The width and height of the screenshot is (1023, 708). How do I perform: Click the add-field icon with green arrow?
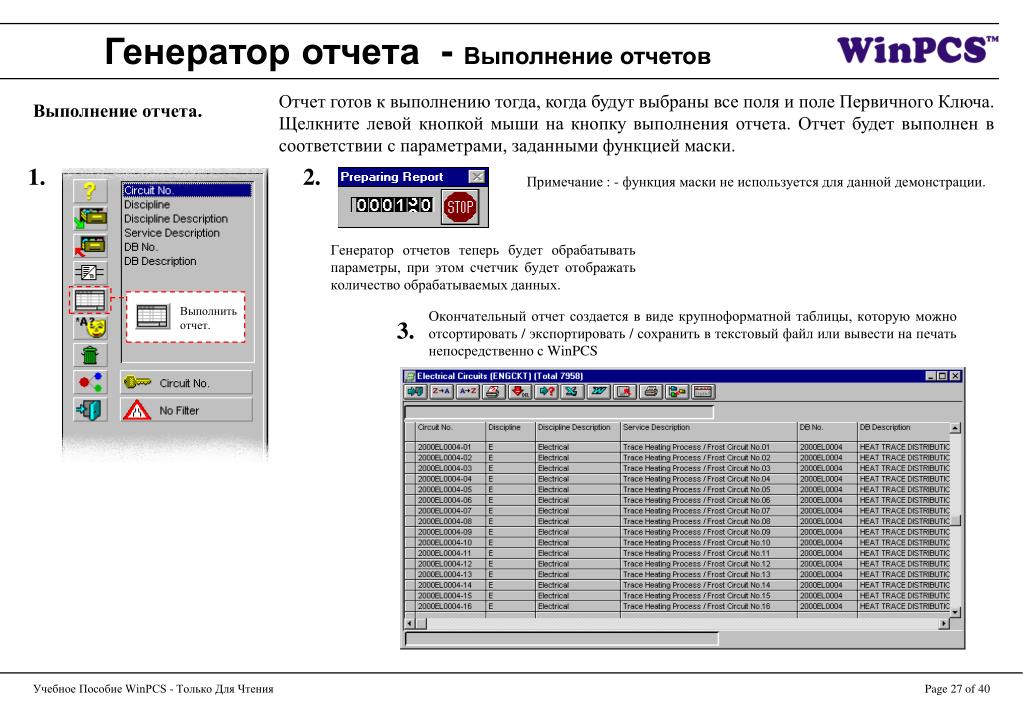[x=90, y=218]
